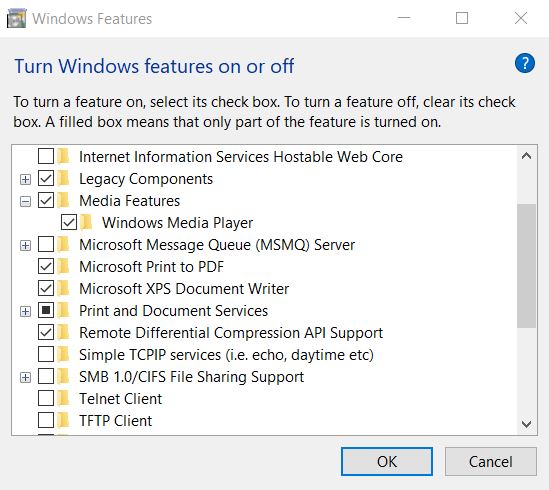Uncheck the Legacy Components checkbox
This screenshot has height=490, width=549.
(46, 179)
